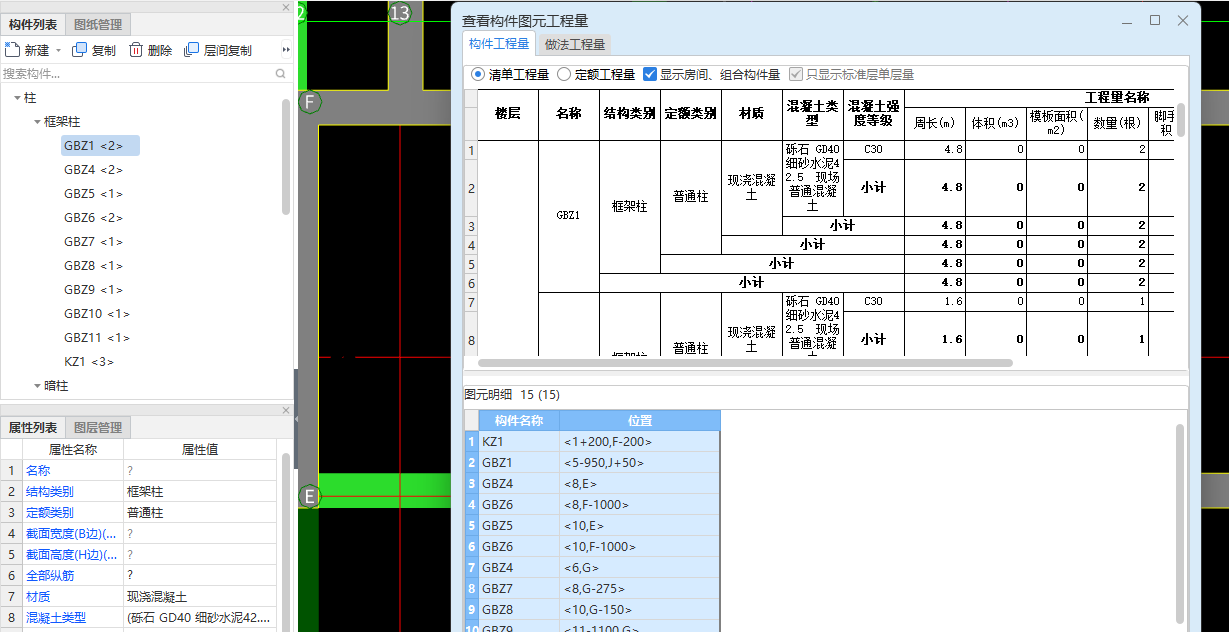Switch to the 图层管理 tab

pos(98,427)
